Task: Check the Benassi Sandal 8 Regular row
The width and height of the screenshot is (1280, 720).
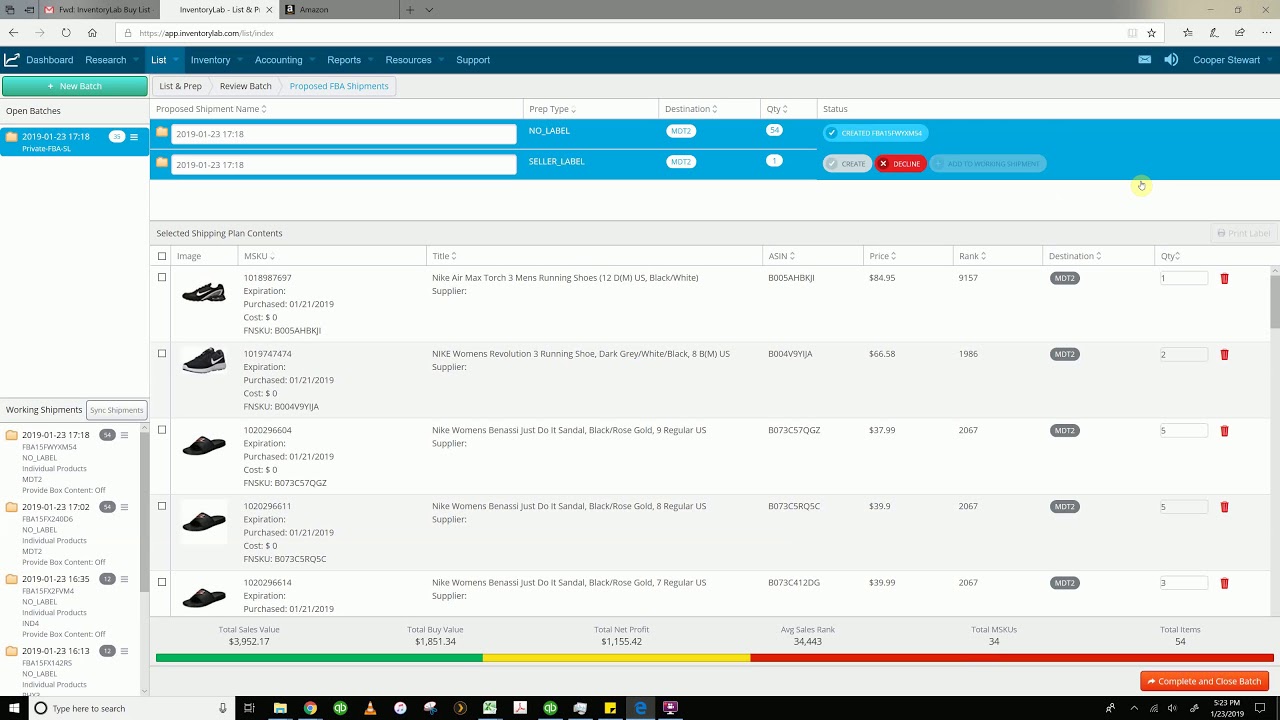Action: click(x=162, y=506)
